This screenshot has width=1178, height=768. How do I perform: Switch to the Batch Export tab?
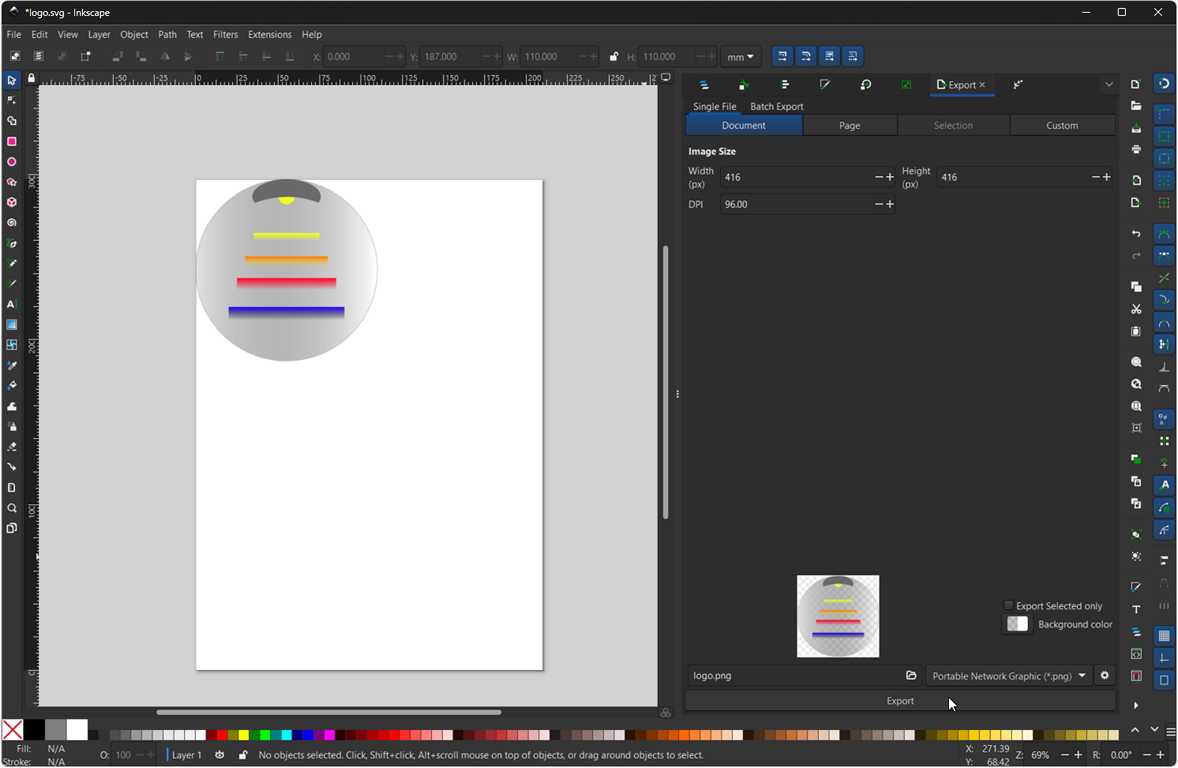point(776,106)
